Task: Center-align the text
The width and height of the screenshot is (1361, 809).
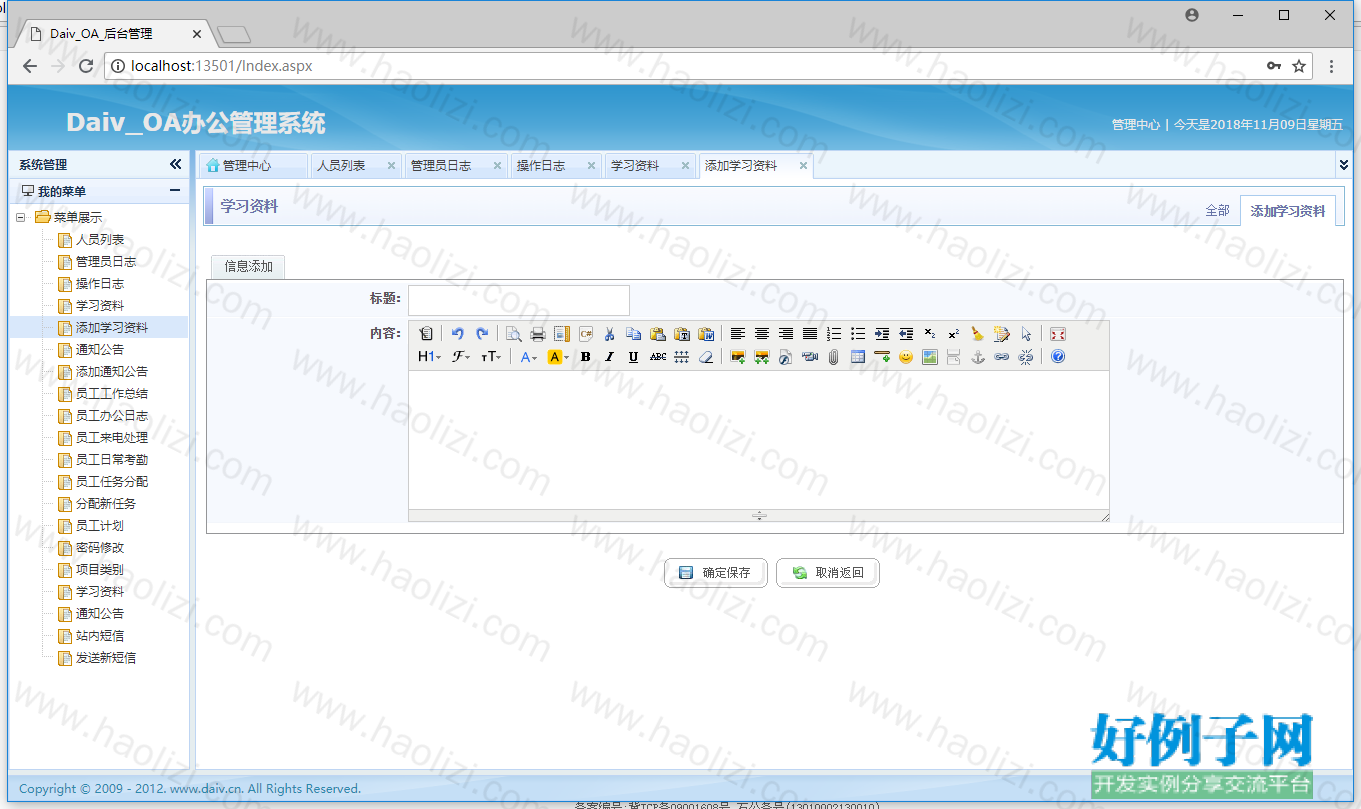Action: pos(762,334)
